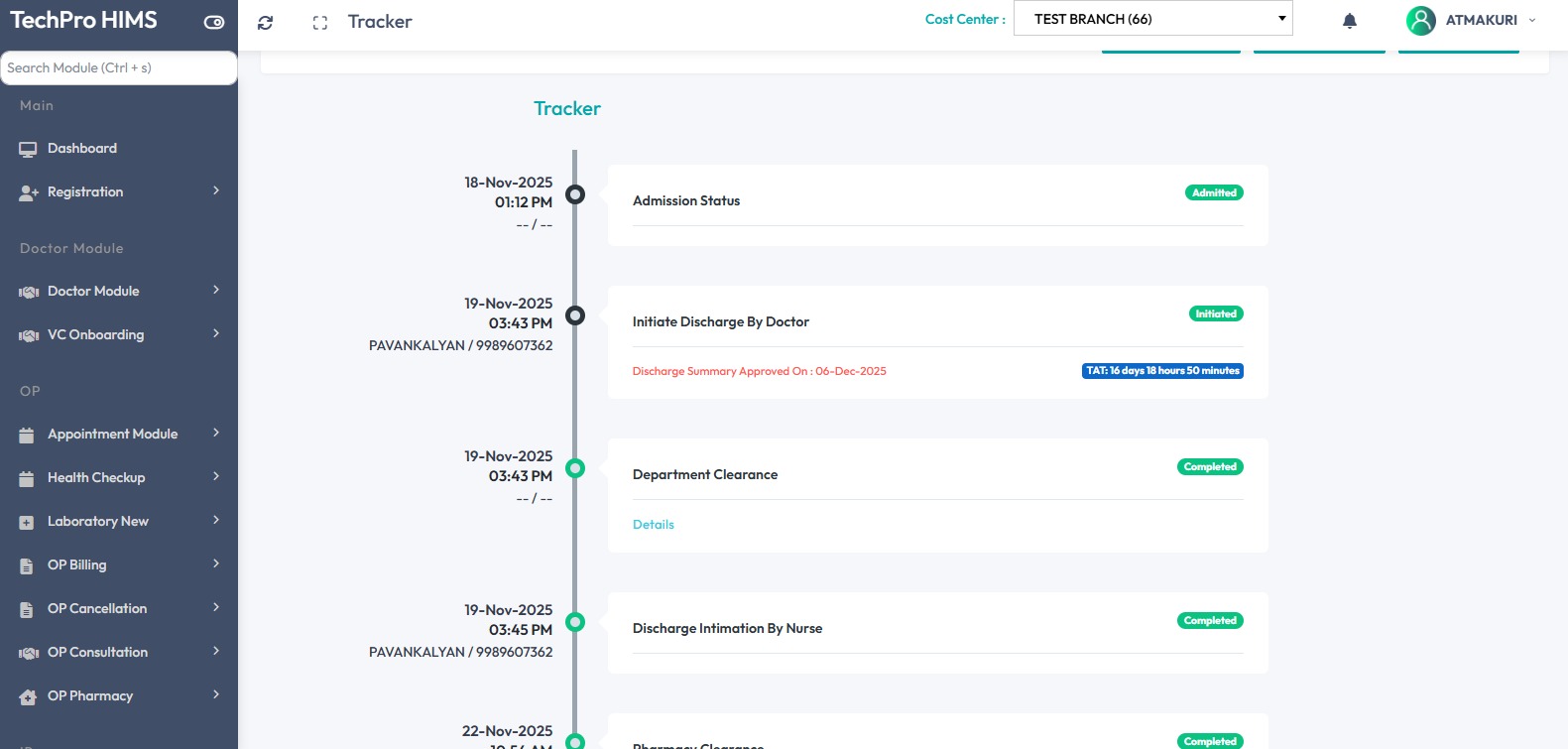The height and width of the screenshot is (749, 1568).
Task: Click the Admission Status timeline marker
Action: [x=575, y=194]
